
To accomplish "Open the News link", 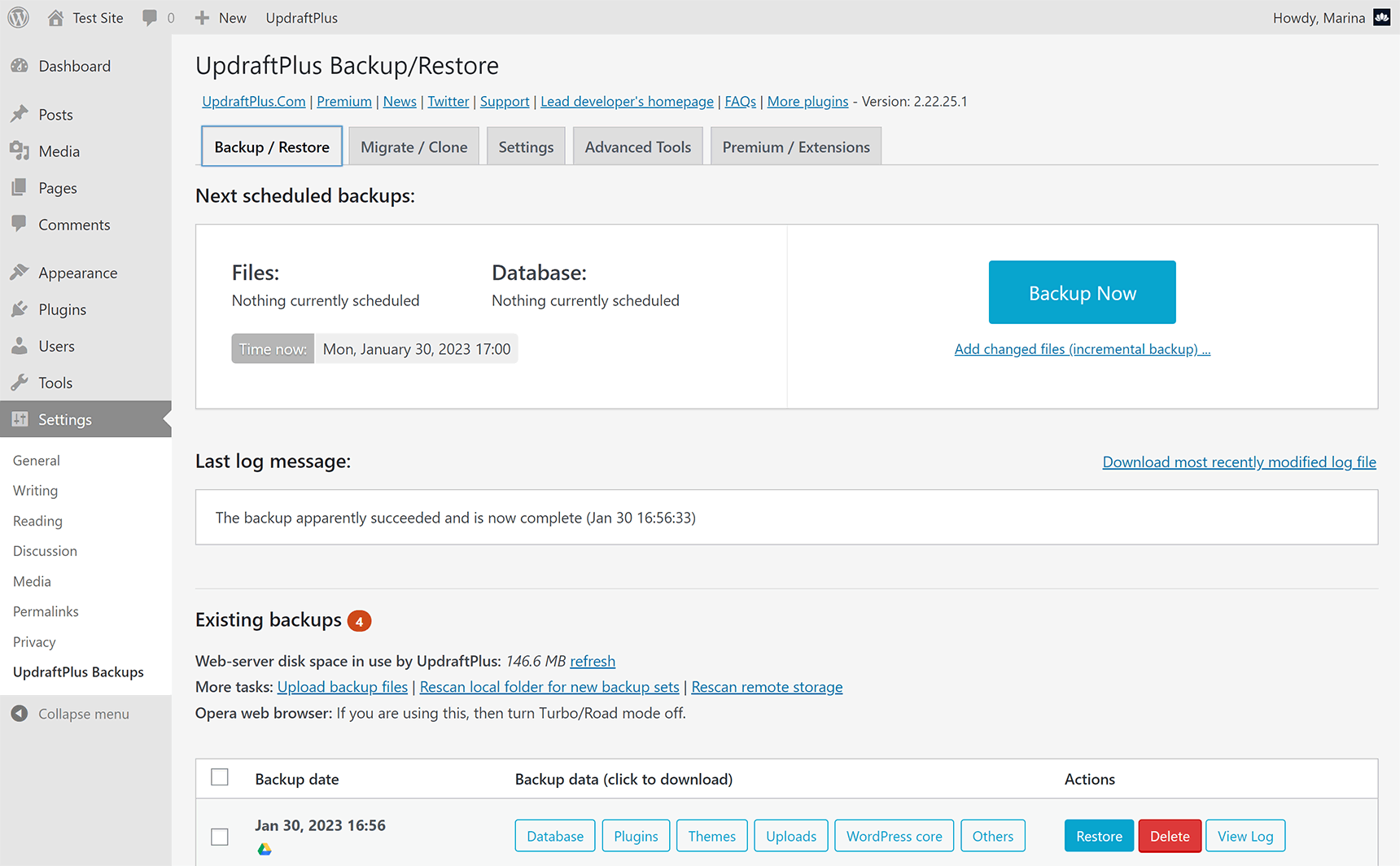I will tap(400, 101).
